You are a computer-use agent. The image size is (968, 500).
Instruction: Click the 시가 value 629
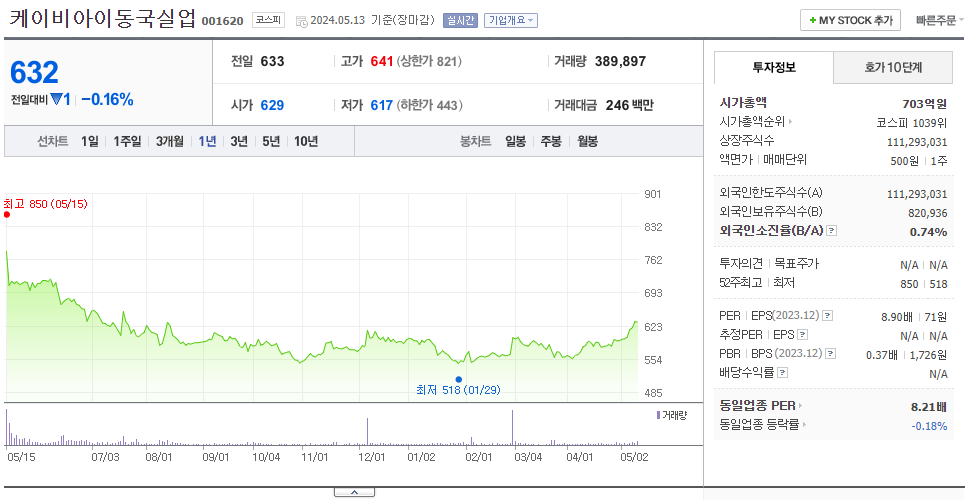click(272, 106)
